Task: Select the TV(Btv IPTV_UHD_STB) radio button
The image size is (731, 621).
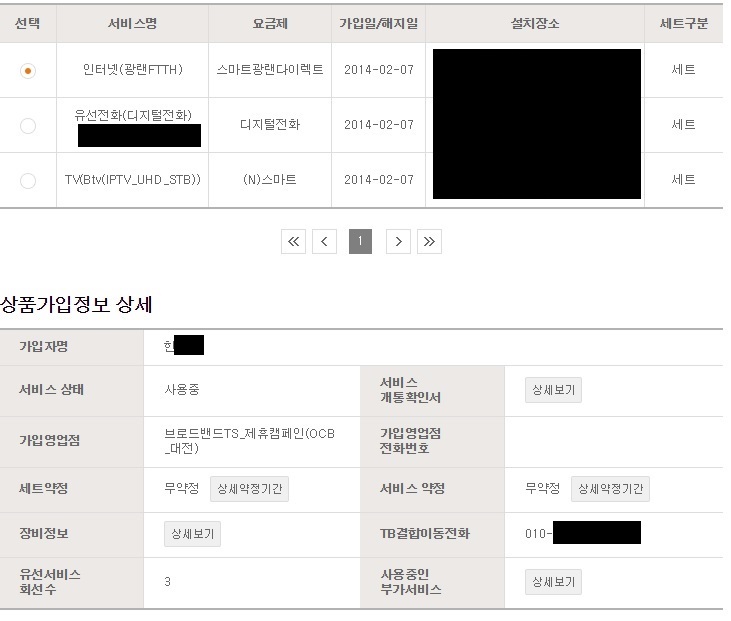Action: [x=28, y=180]
